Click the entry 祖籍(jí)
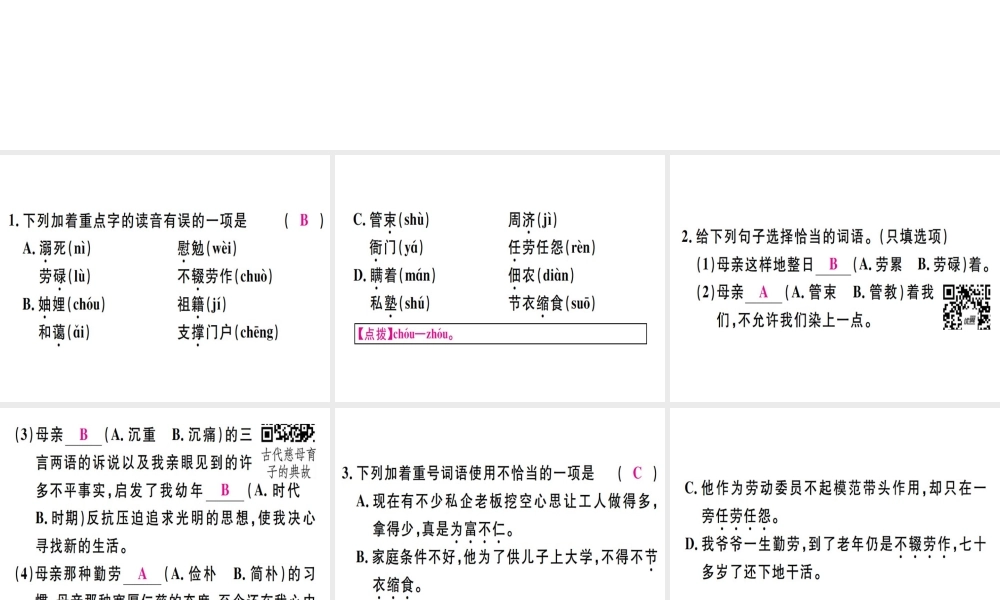This screenshot has height=600, width=1000. pyautogui.click(x=202, y=304)
